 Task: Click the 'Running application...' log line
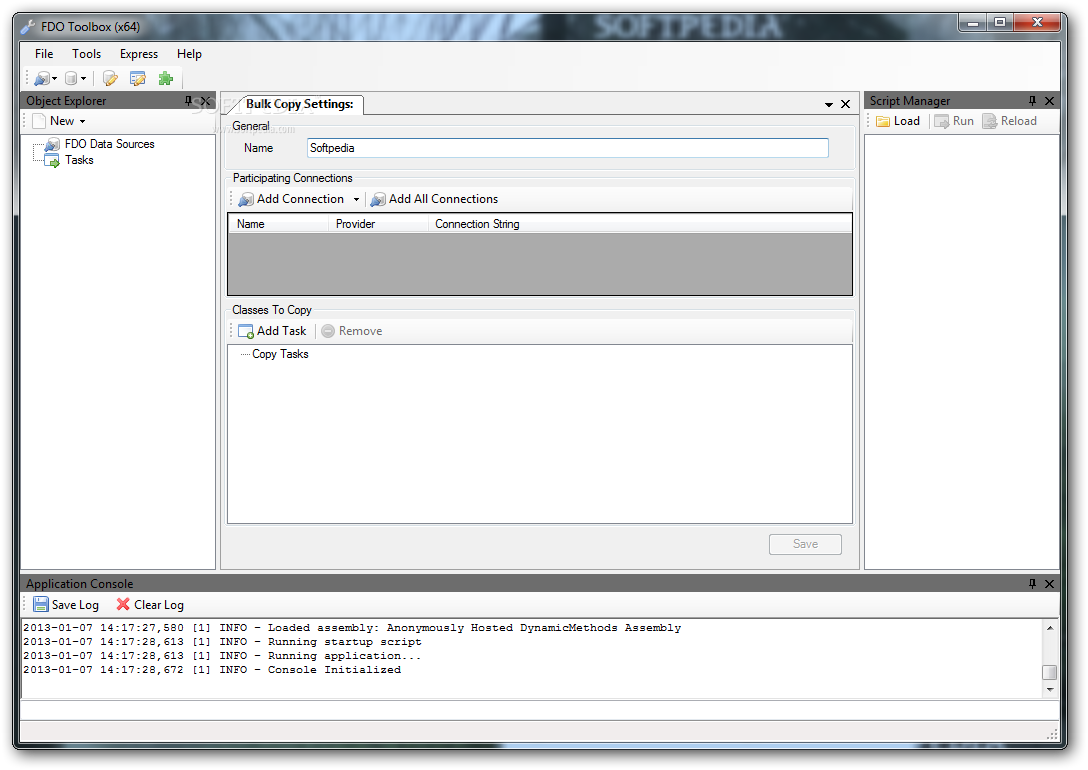click(222, 656)
